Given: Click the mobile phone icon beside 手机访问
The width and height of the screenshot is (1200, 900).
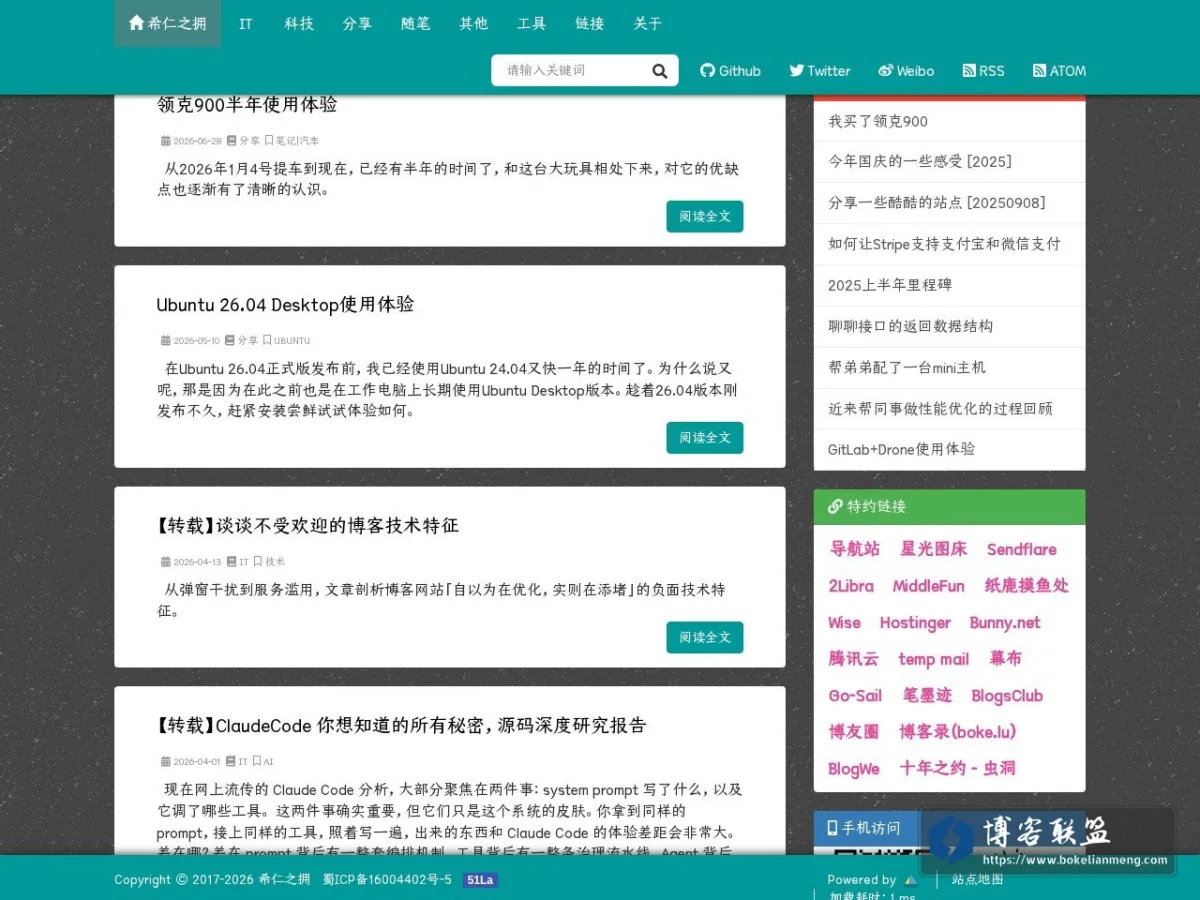Looking at the screenshot, I should click(832, 828).
